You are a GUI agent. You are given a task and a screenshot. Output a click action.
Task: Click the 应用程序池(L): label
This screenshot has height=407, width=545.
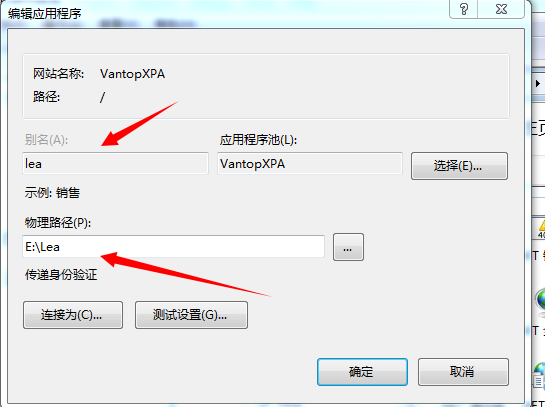258,140
